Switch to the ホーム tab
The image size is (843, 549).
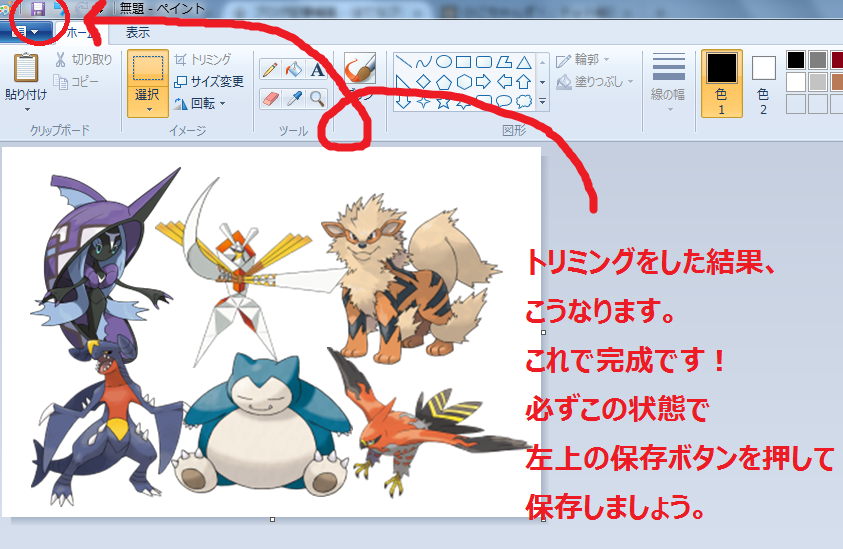[x=80, y=32]
